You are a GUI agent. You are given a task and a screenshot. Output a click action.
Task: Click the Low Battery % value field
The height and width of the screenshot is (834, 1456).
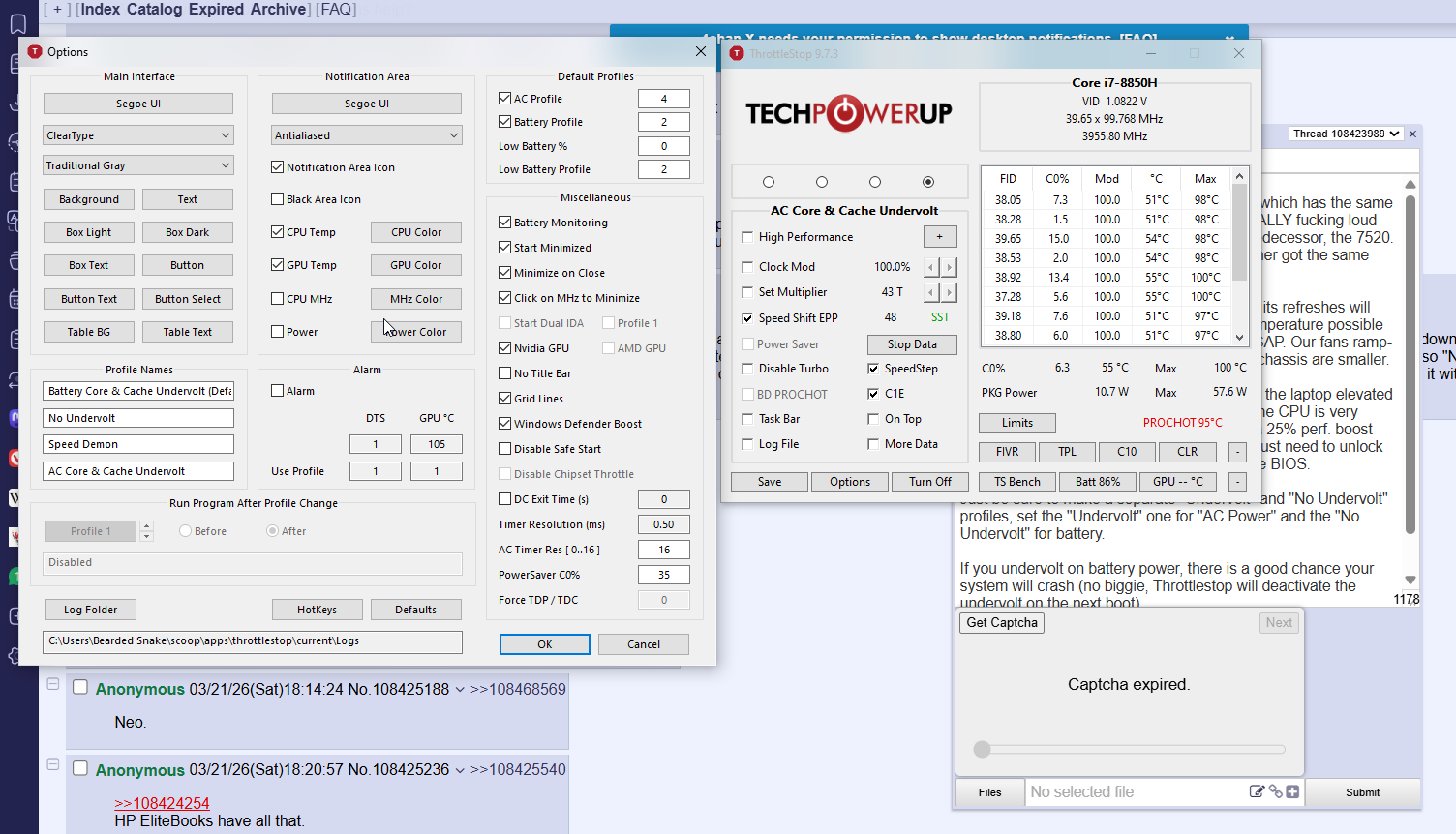click(664, 146)
